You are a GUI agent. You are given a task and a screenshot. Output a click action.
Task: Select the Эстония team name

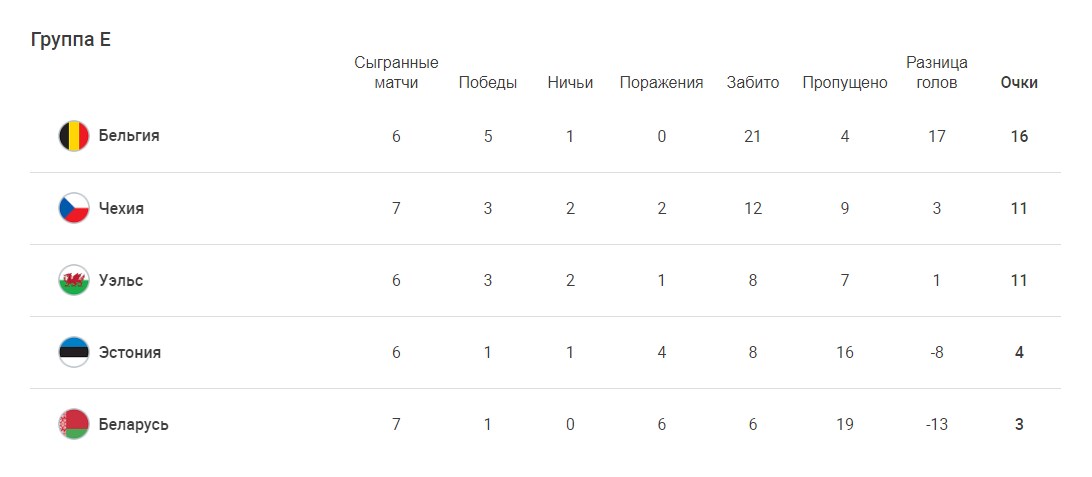(130, 352)
